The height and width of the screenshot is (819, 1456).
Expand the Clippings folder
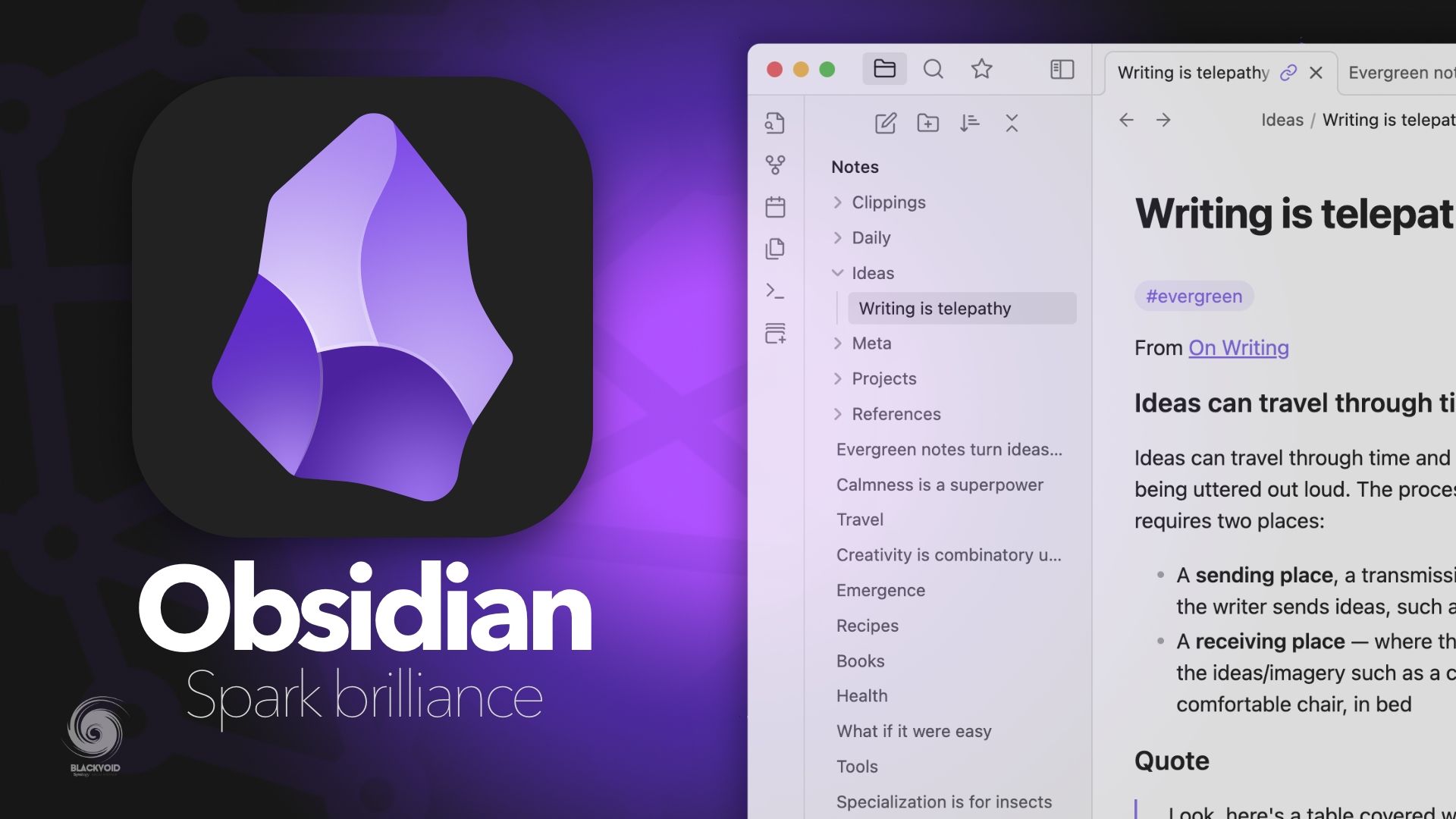coord(838,202)
